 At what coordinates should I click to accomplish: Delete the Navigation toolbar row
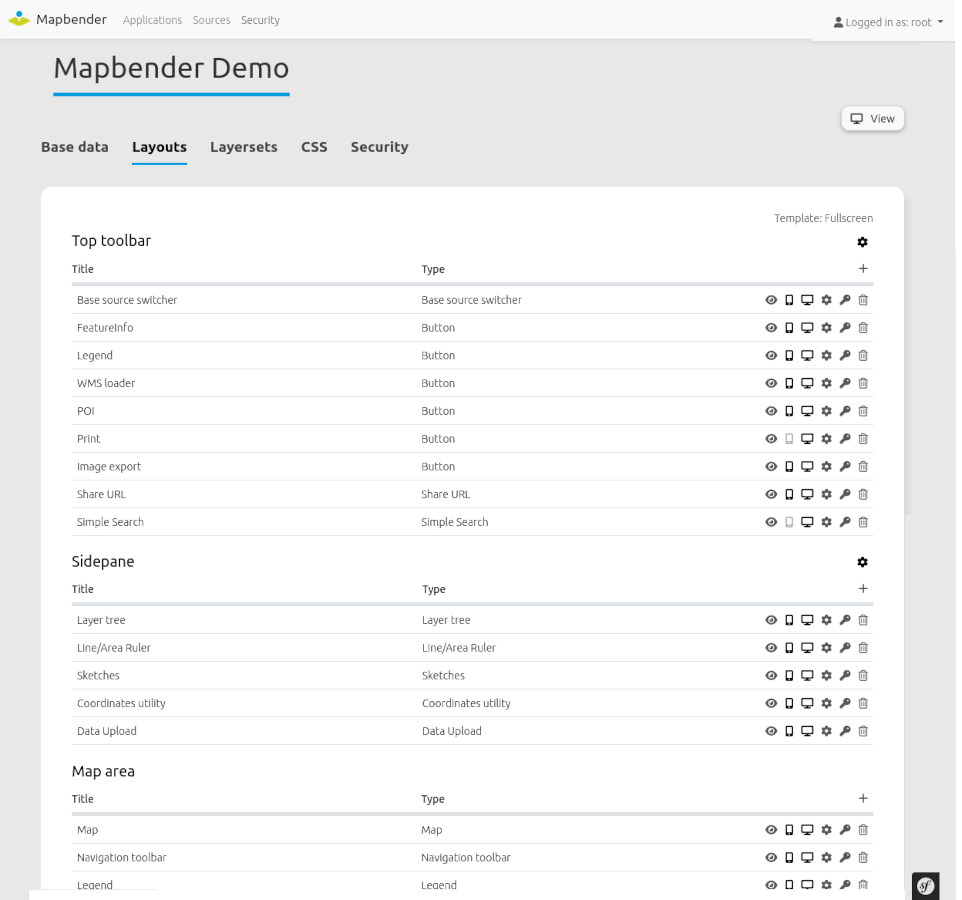click(x=863, y=858)
